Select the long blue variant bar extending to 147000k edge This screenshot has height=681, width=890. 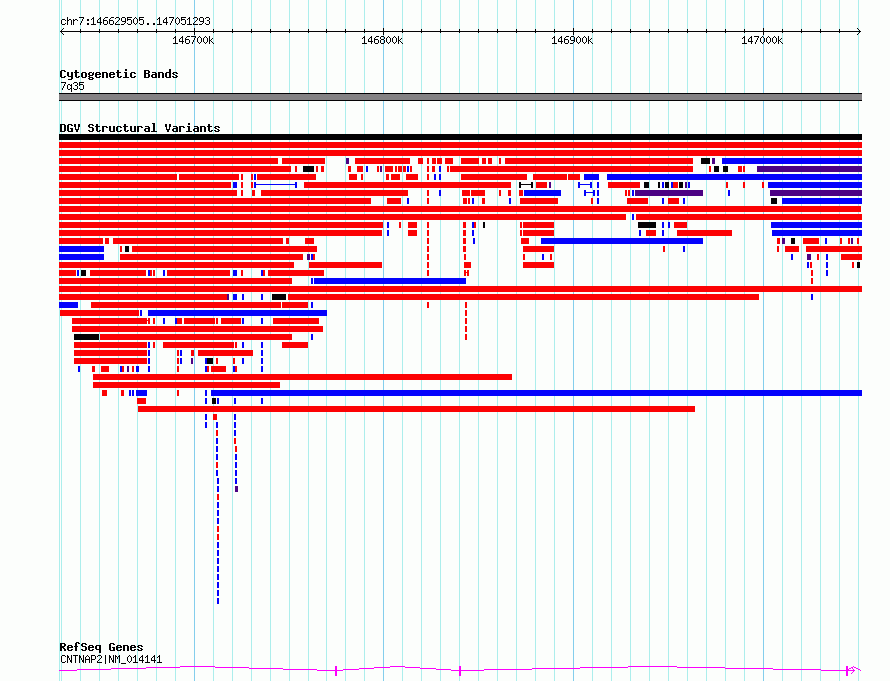(x=536, y=393)
